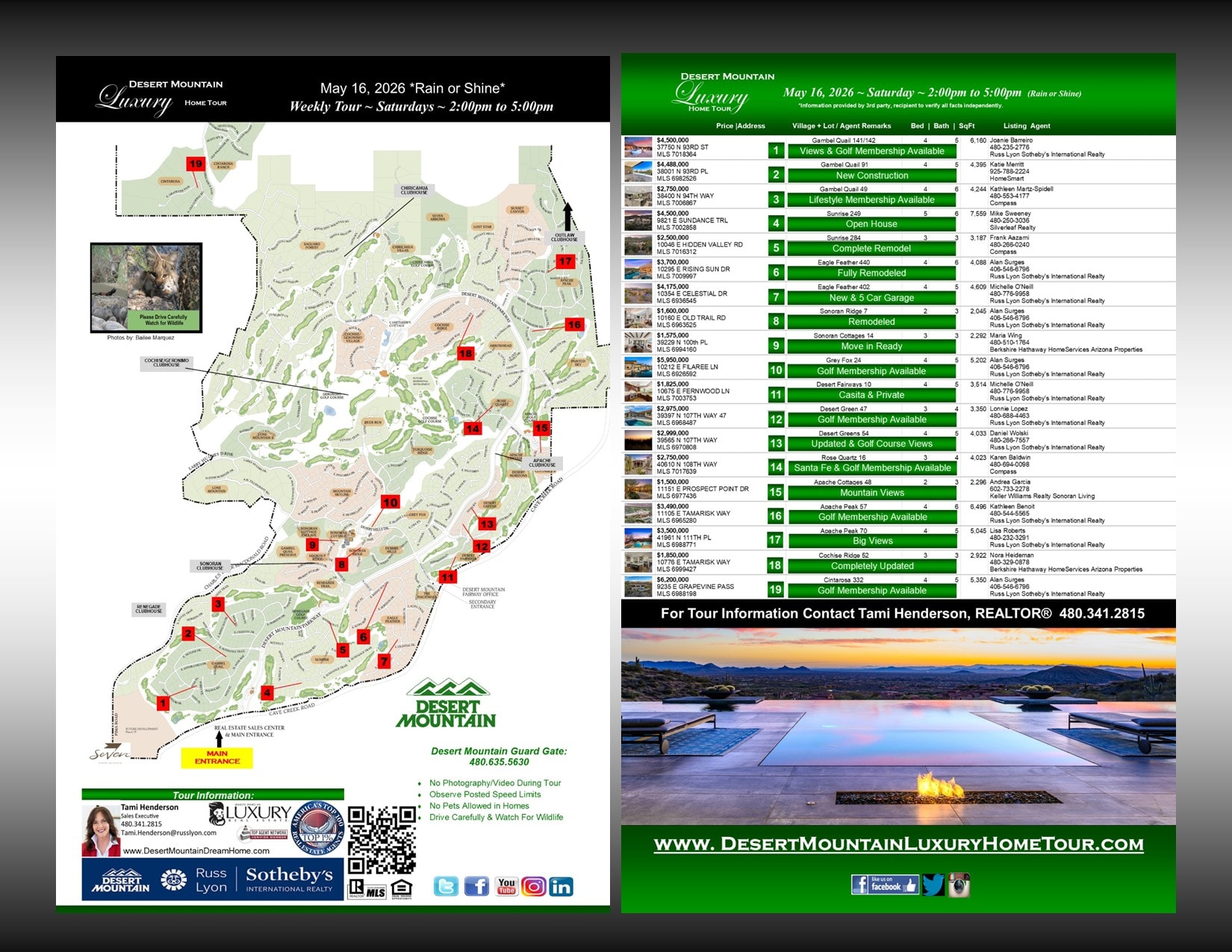The width and height of the screenshot is (1232, 952).
Task: Click the Realtor MLS logo
Action: 367,889
